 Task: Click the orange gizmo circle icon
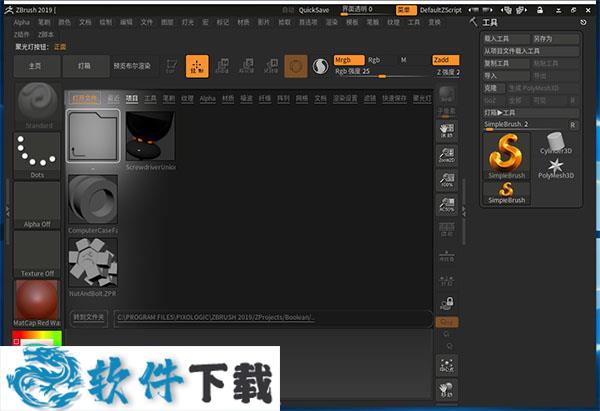pyautogui.click(x=296, y=67)
